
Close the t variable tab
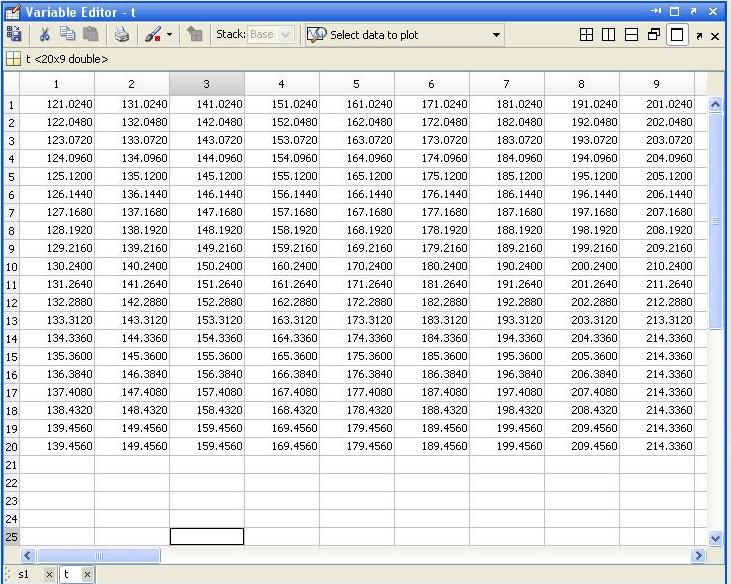87,575
